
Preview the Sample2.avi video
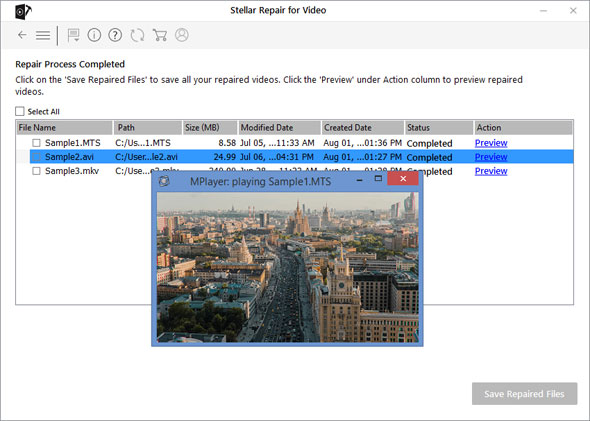pos(491,157)
